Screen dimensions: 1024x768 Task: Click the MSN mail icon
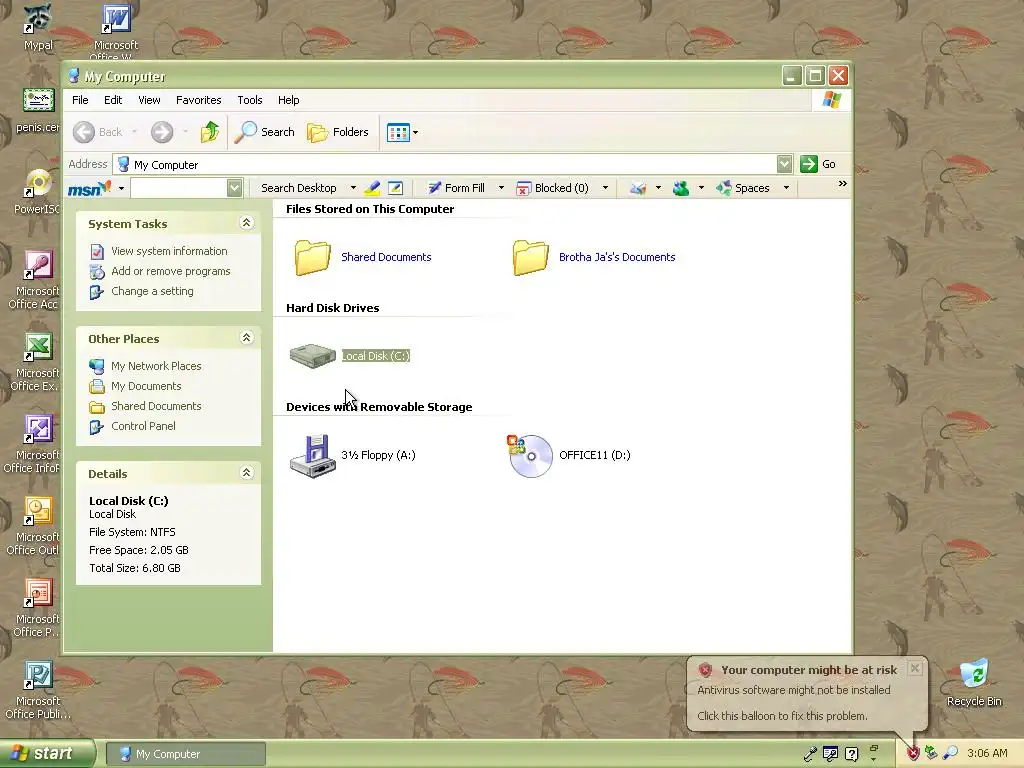(x=638, y=188)
